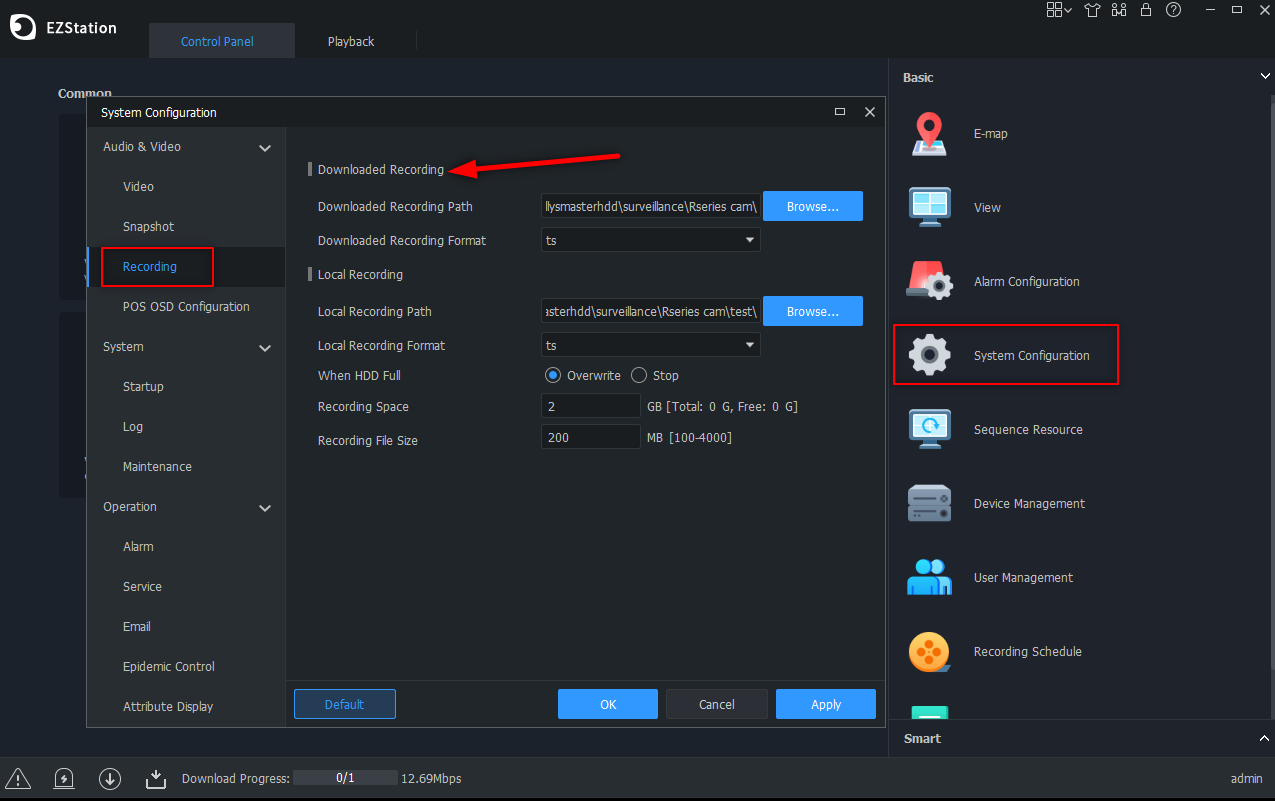Click the Alarm Configuration siren icon
1275x801 pixels.
[x=929, y=282]
